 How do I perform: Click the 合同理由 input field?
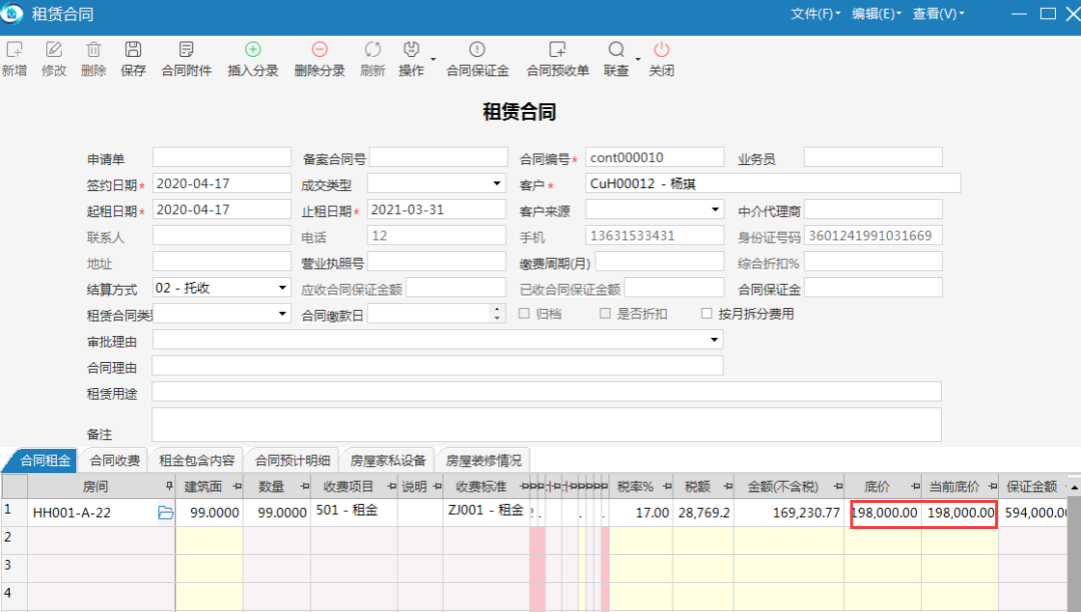pos(437,365)
